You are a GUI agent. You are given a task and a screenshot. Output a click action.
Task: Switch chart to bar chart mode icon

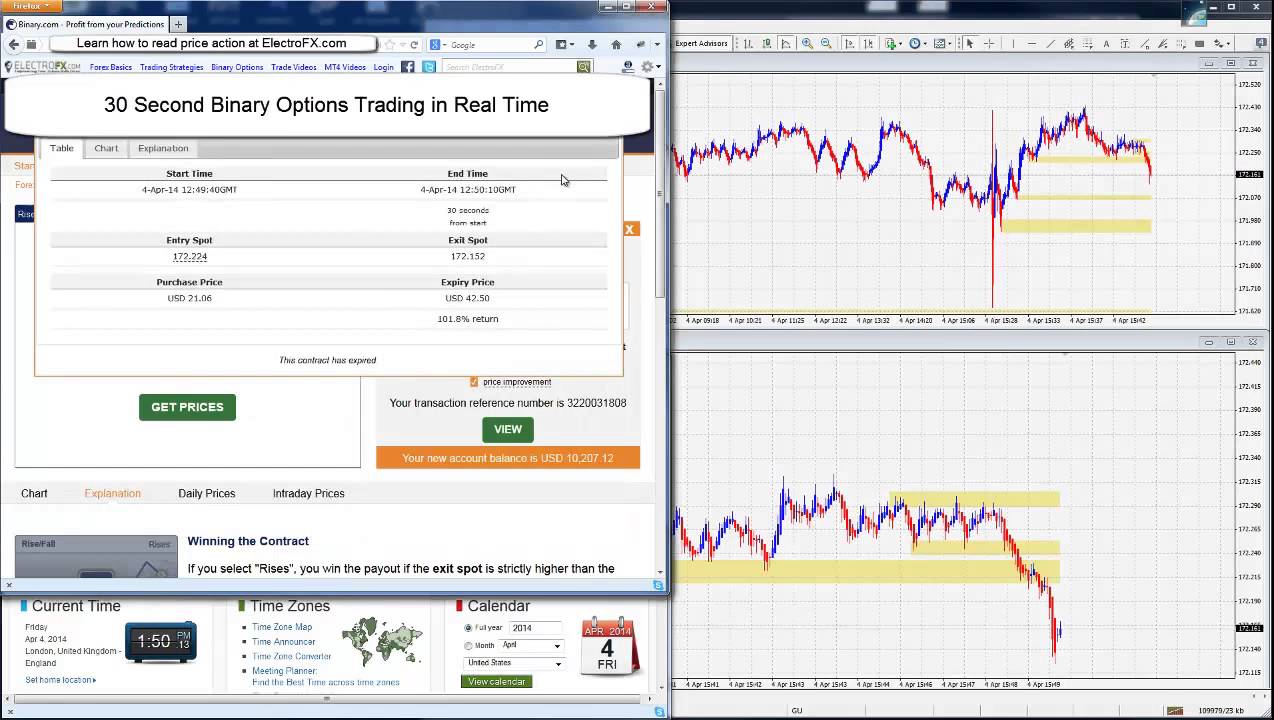point(750,44)
